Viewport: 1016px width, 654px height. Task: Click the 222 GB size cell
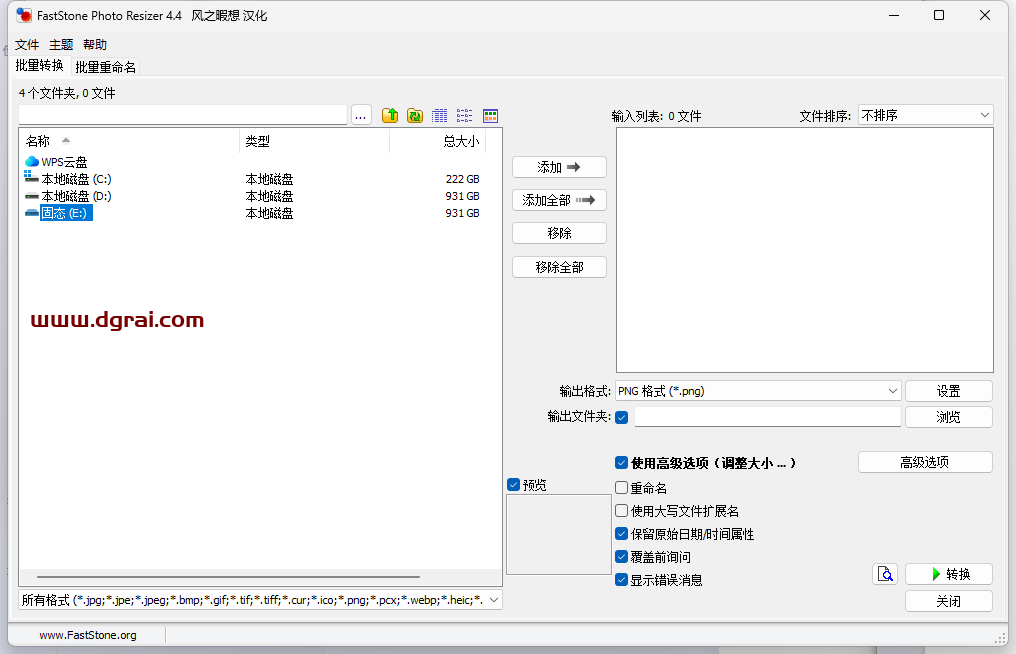point(462,179)
